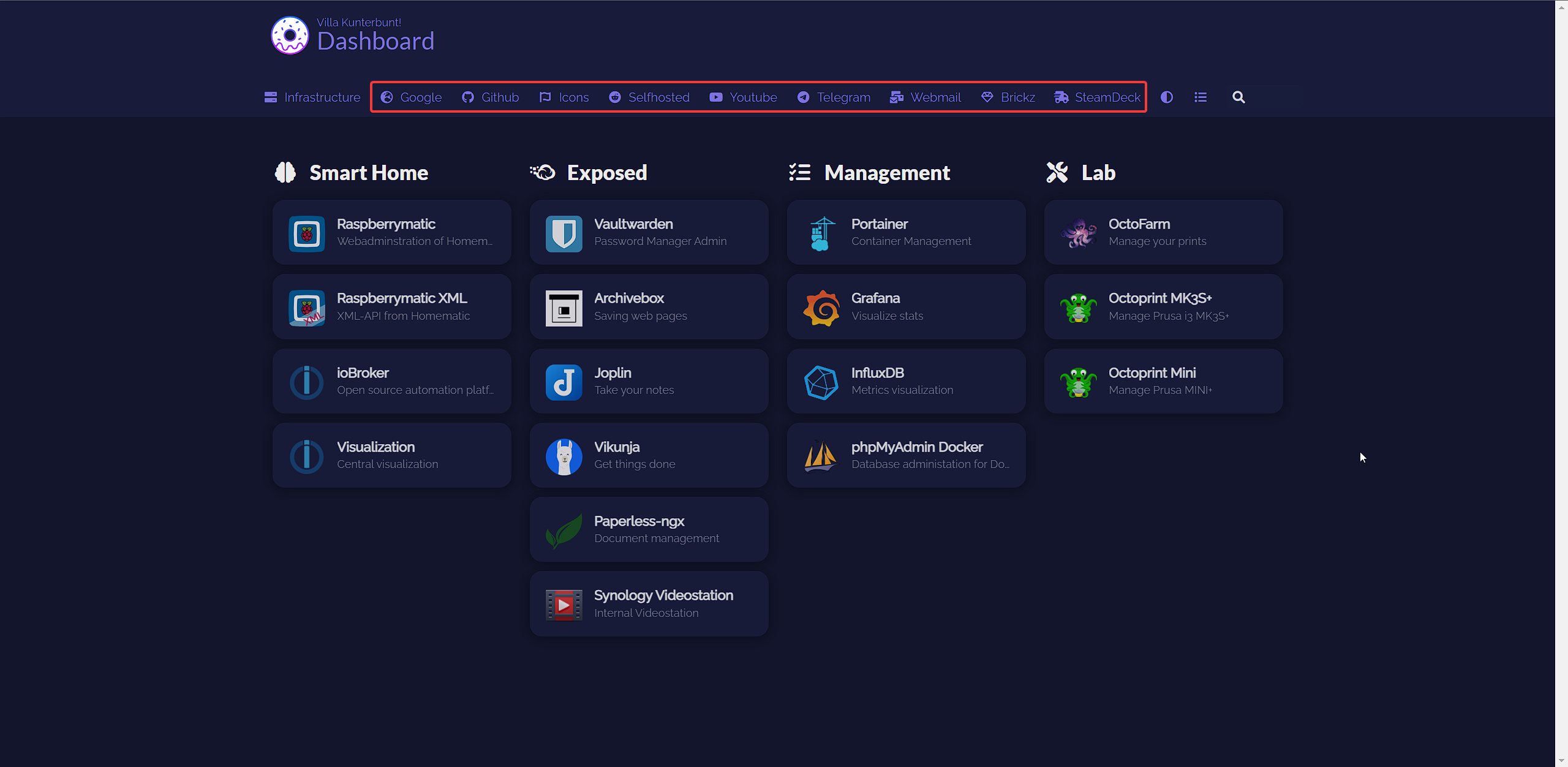This screenshot has width=1568, height=767.
Task: Open the Github navbar link
Action: (x=491, y=97)
